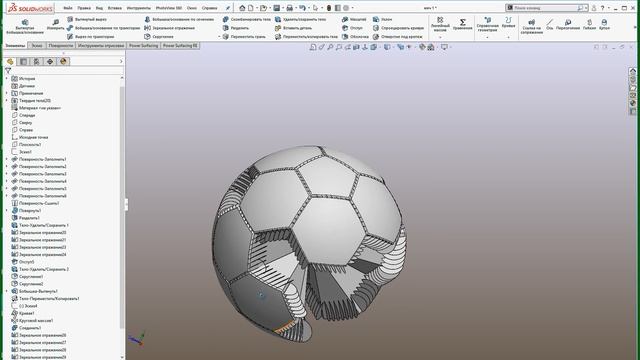Image resolution: width=640 pixels, height=360 pixels.
Task: Open the Инструменты menu
Action: (139, 8)
